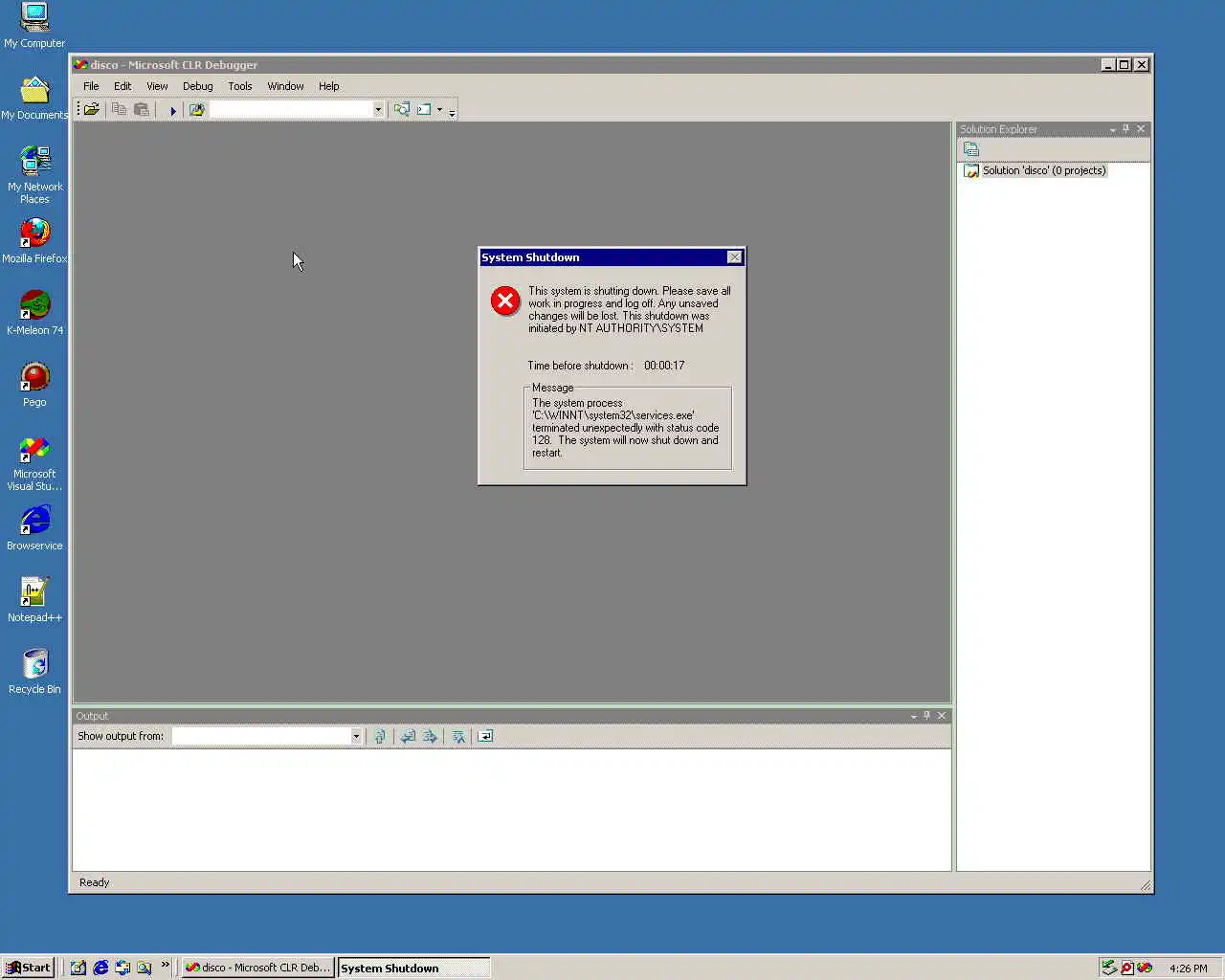Open the Command Window icon's dropdown arrow
Viewport: 1225px width, 980px height.
click(439, 110)
